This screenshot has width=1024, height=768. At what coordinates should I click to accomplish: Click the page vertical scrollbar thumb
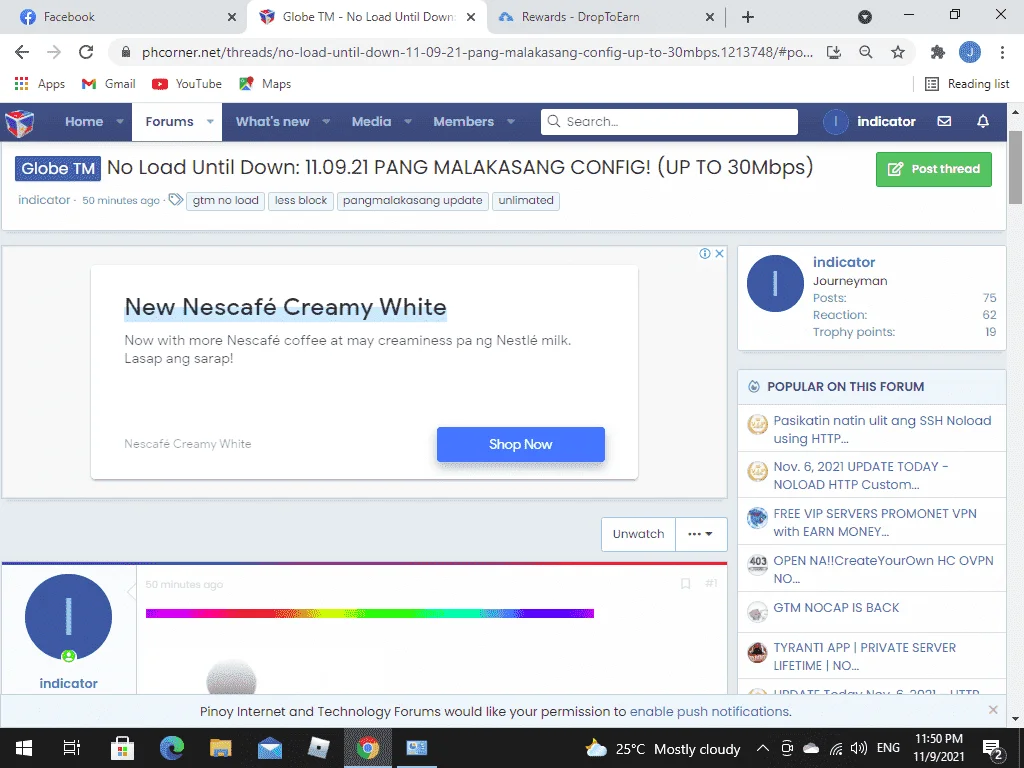click(x=1016, y=167)
